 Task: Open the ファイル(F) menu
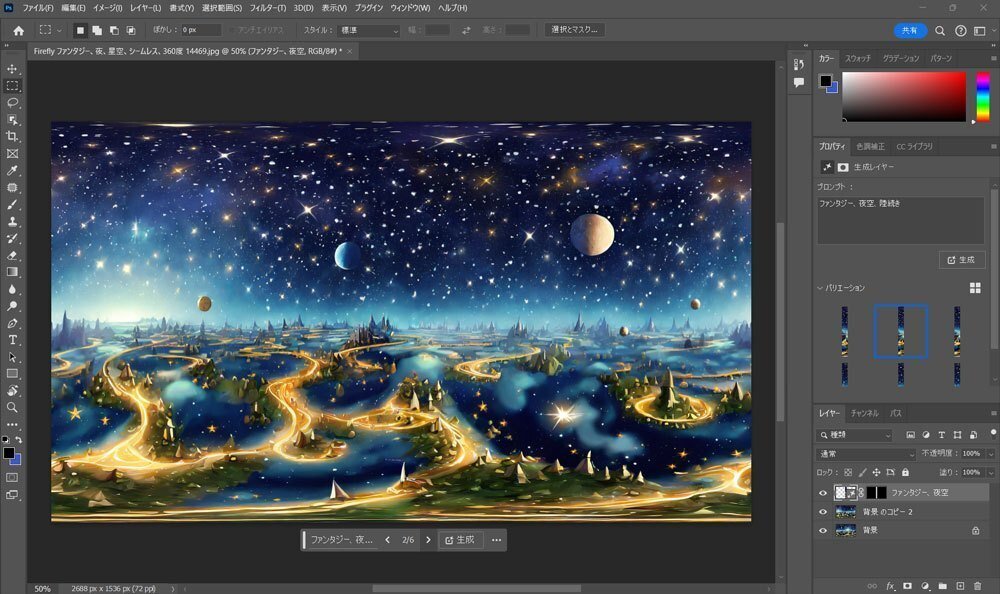(38, 8)
